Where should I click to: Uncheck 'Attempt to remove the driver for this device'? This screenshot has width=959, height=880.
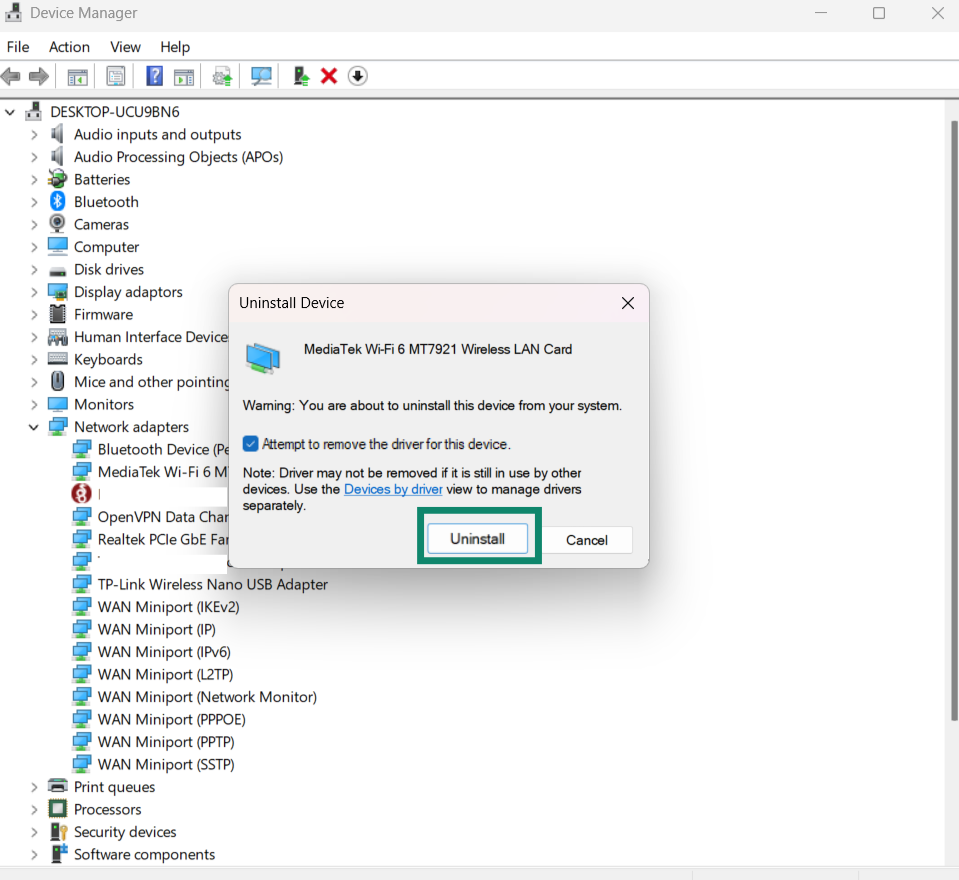(250, 444)
